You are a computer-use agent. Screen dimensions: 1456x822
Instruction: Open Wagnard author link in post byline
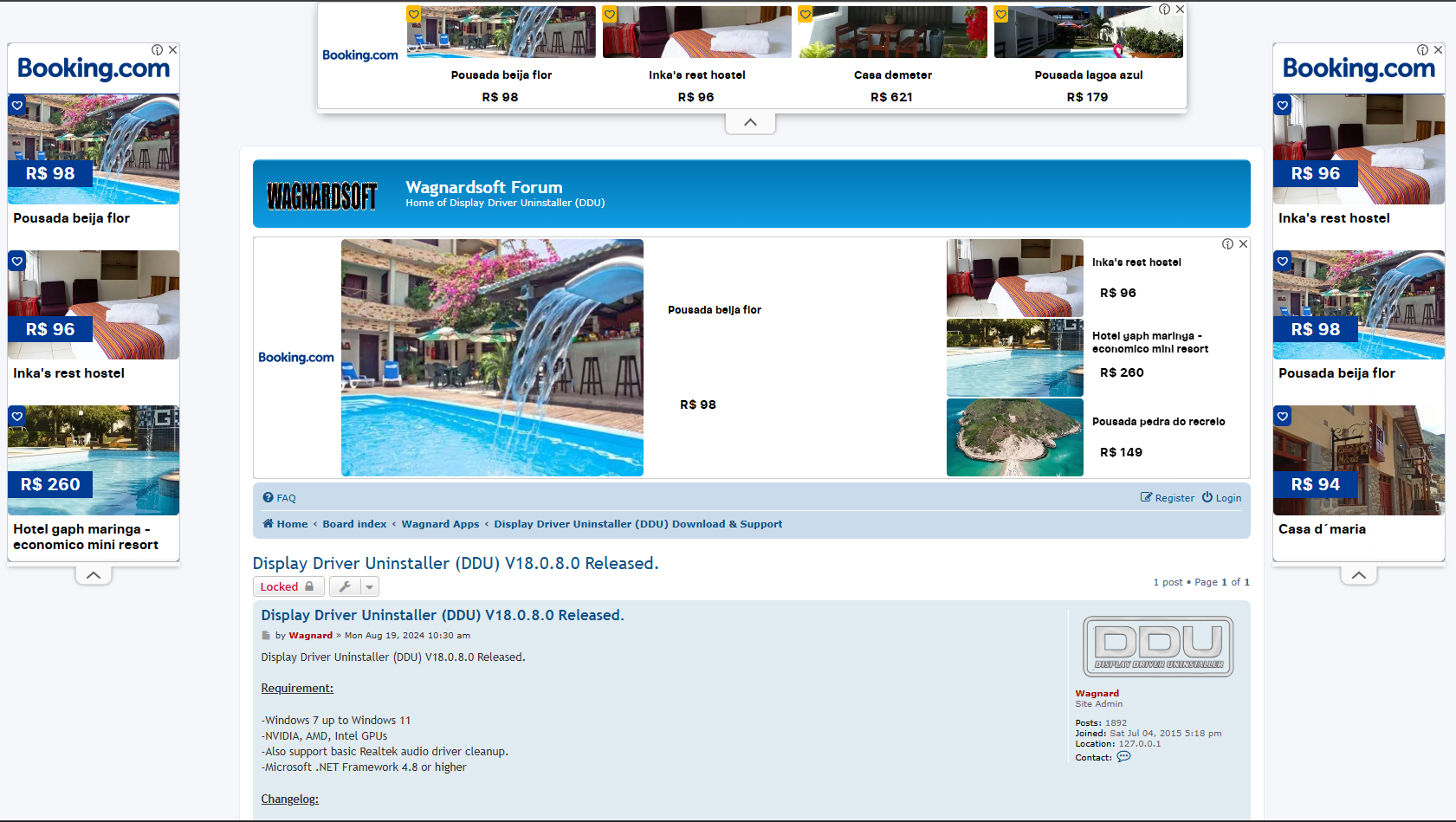[310, 636]
